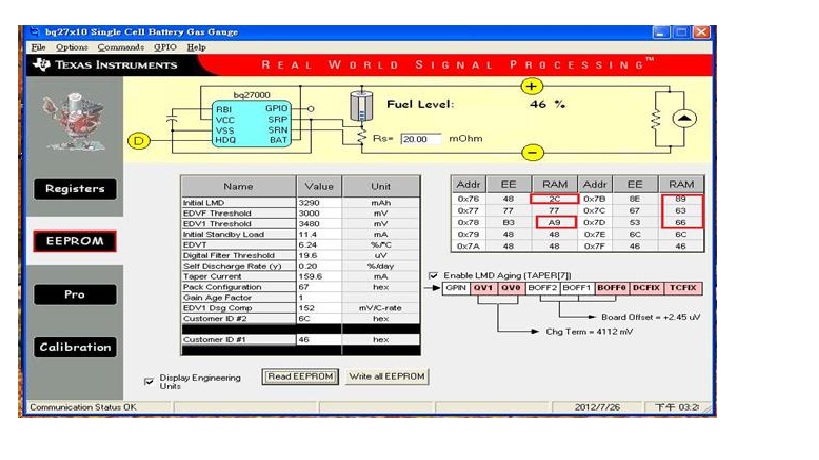Switch to the Registers page
The width and height of the screenshot is (819, 460).
pos(75,189)
